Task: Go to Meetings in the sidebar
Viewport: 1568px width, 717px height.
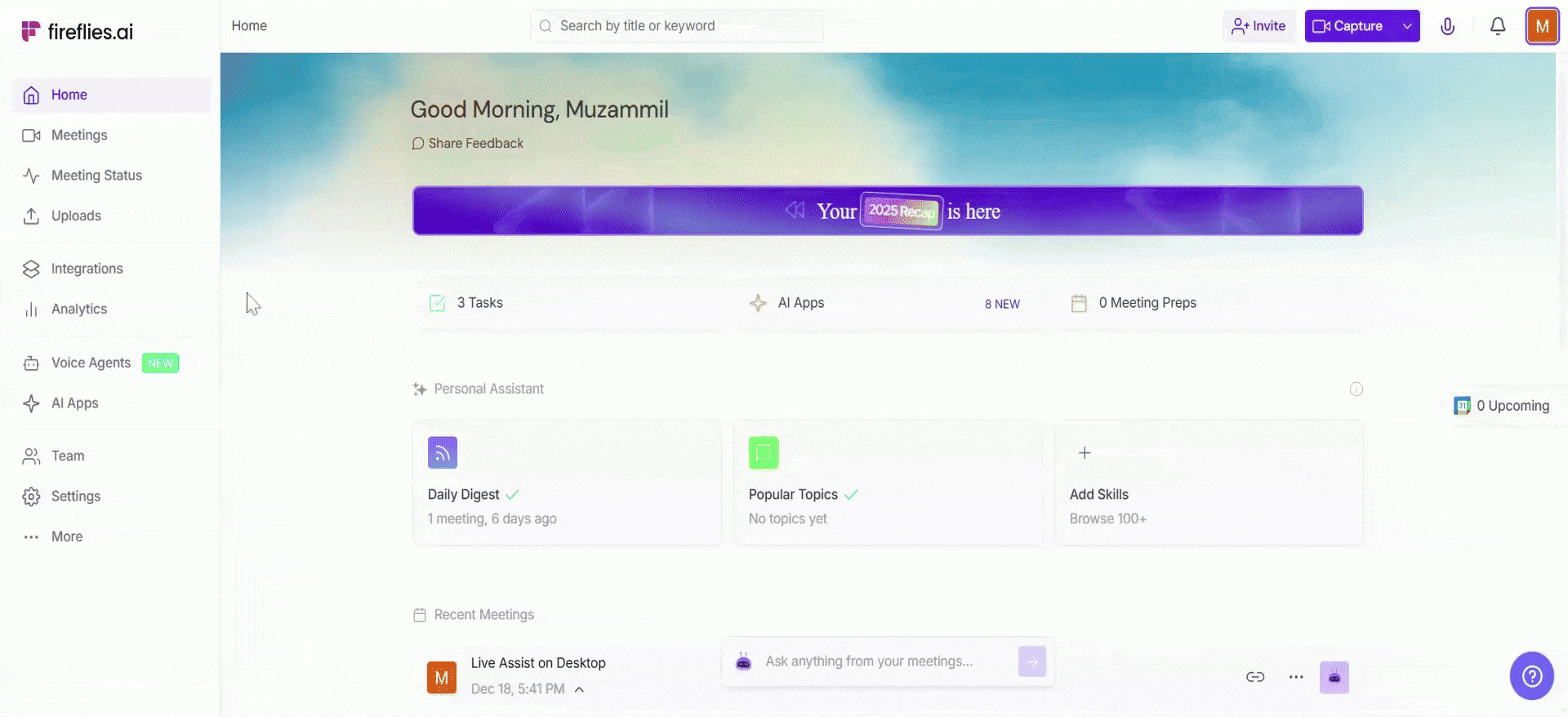Action: 78,136
